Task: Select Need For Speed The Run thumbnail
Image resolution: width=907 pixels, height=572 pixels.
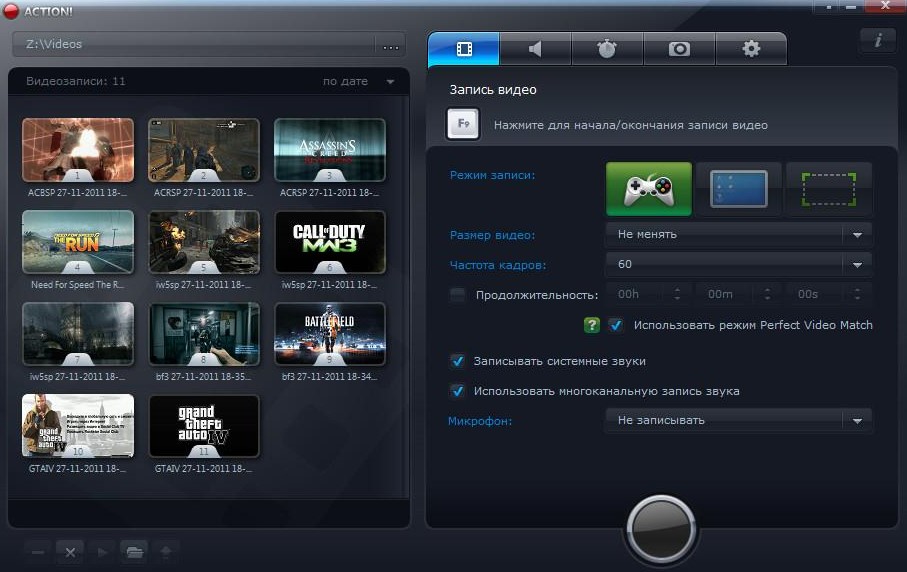Action: (x=78, y=242)
